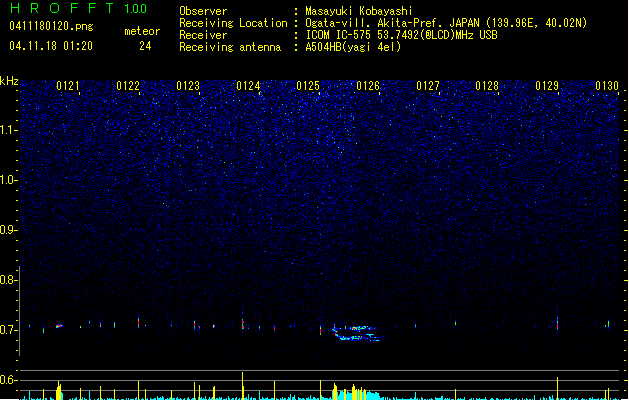This screenshot has height=400, width=629.
Task: Select version number 1.0.0
Action: [136, 9]
